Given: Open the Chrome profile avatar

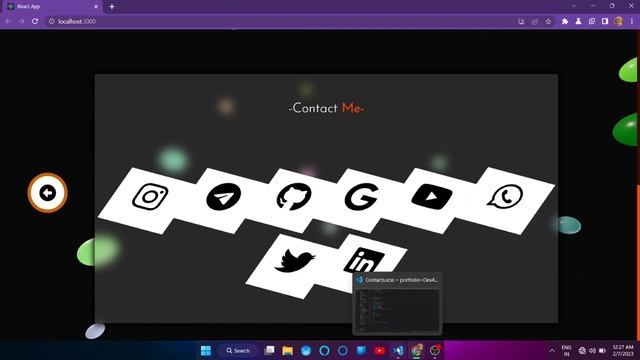Looking at the screenshot, I should [618, 21].
